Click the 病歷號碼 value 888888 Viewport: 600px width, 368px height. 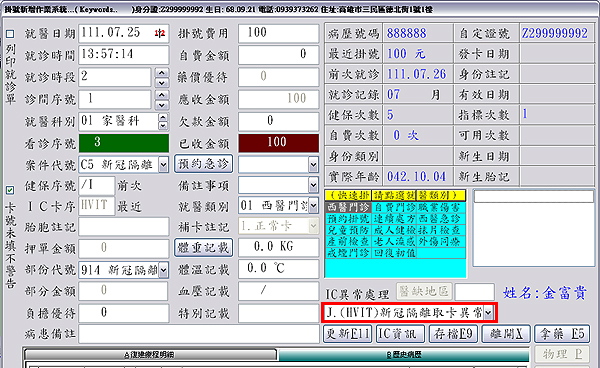click(x=406, y=33)
